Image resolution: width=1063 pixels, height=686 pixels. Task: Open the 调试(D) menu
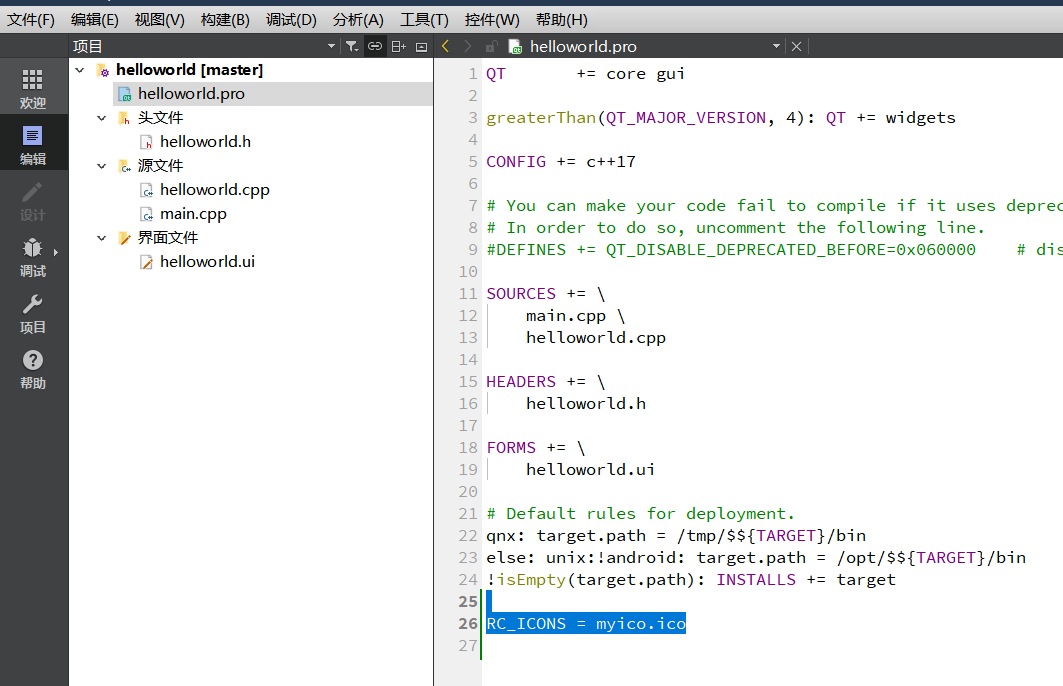pyautogui.click(x=291, y=20)
